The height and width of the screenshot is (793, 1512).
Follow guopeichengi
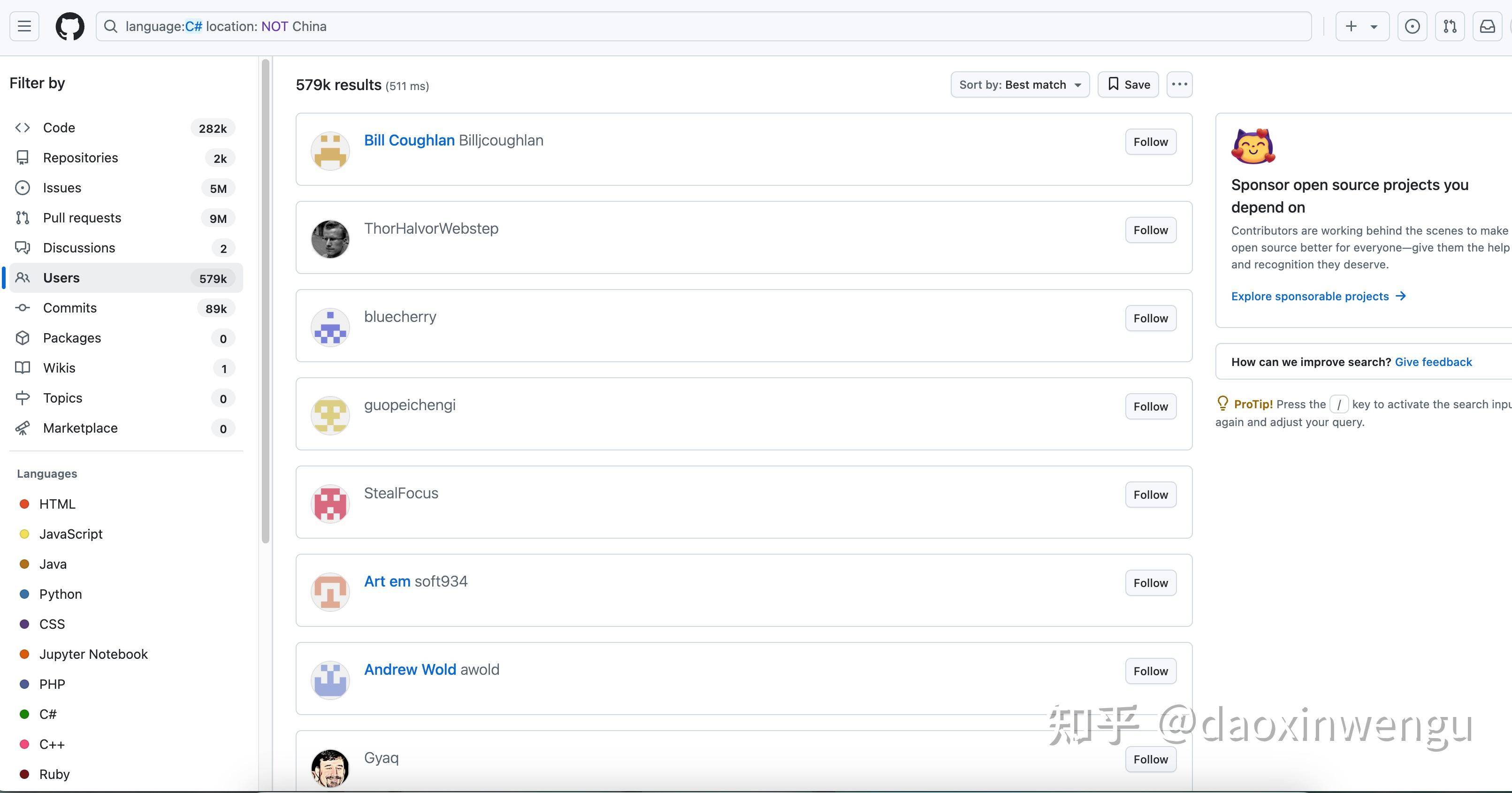1151,406
